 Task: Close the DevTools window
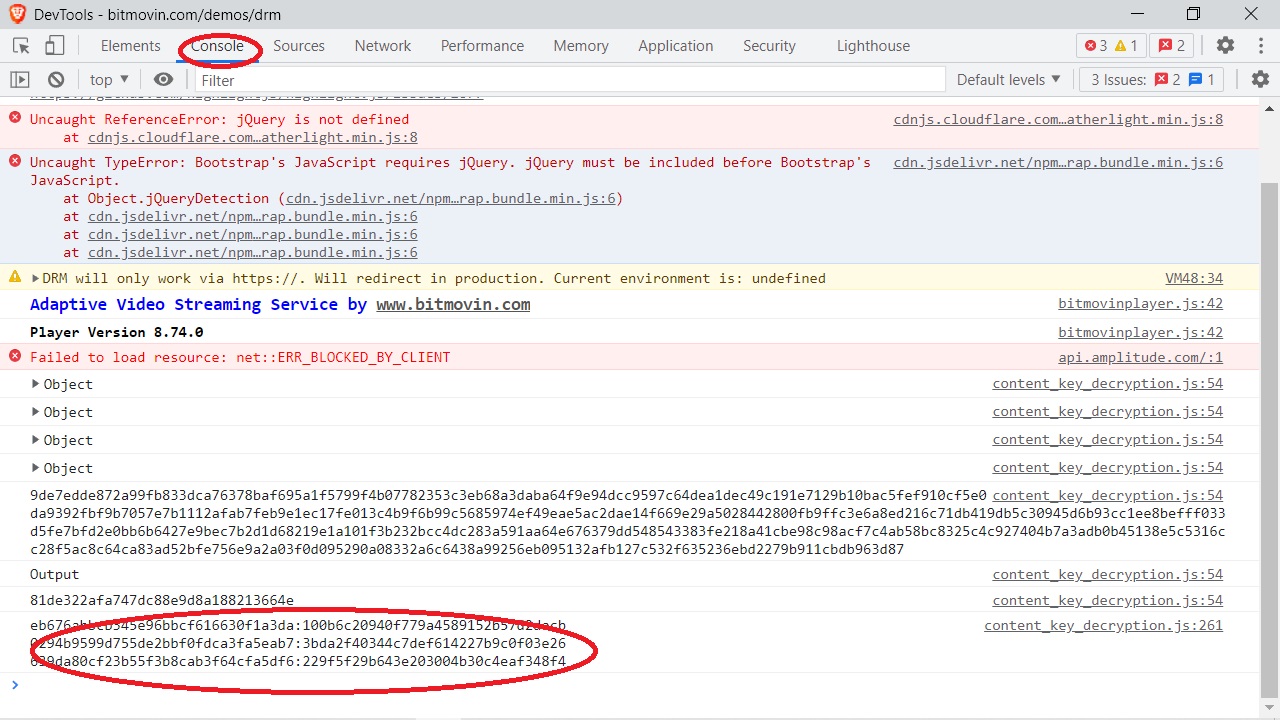click(1251, 14)
